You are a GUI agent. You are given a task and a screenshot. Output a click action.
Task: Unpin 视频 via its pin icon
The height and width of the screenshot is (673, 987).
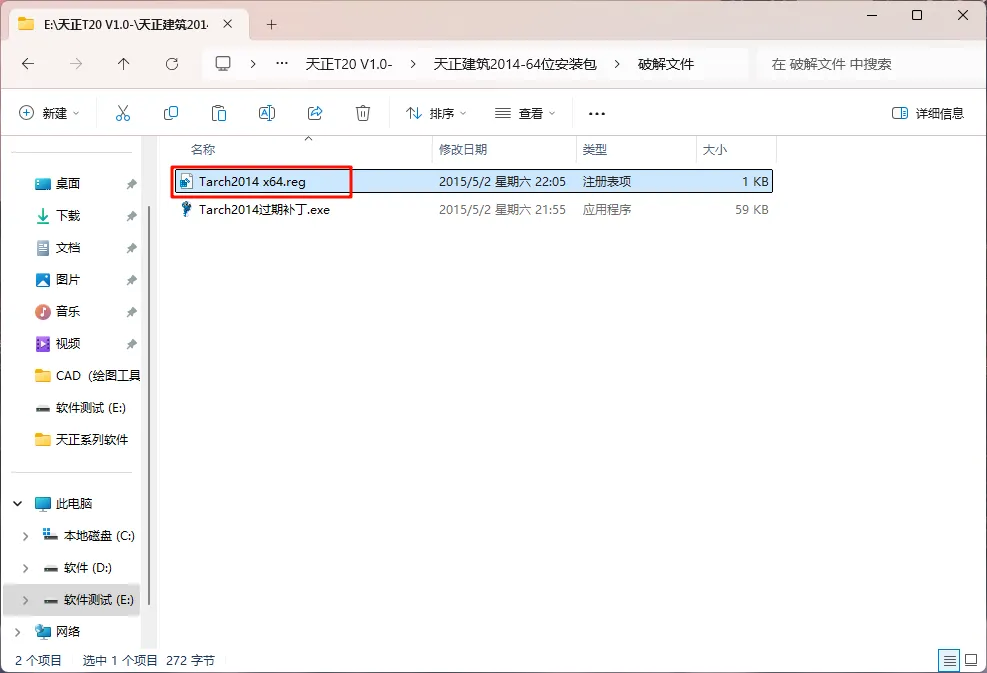coord(131,344)
